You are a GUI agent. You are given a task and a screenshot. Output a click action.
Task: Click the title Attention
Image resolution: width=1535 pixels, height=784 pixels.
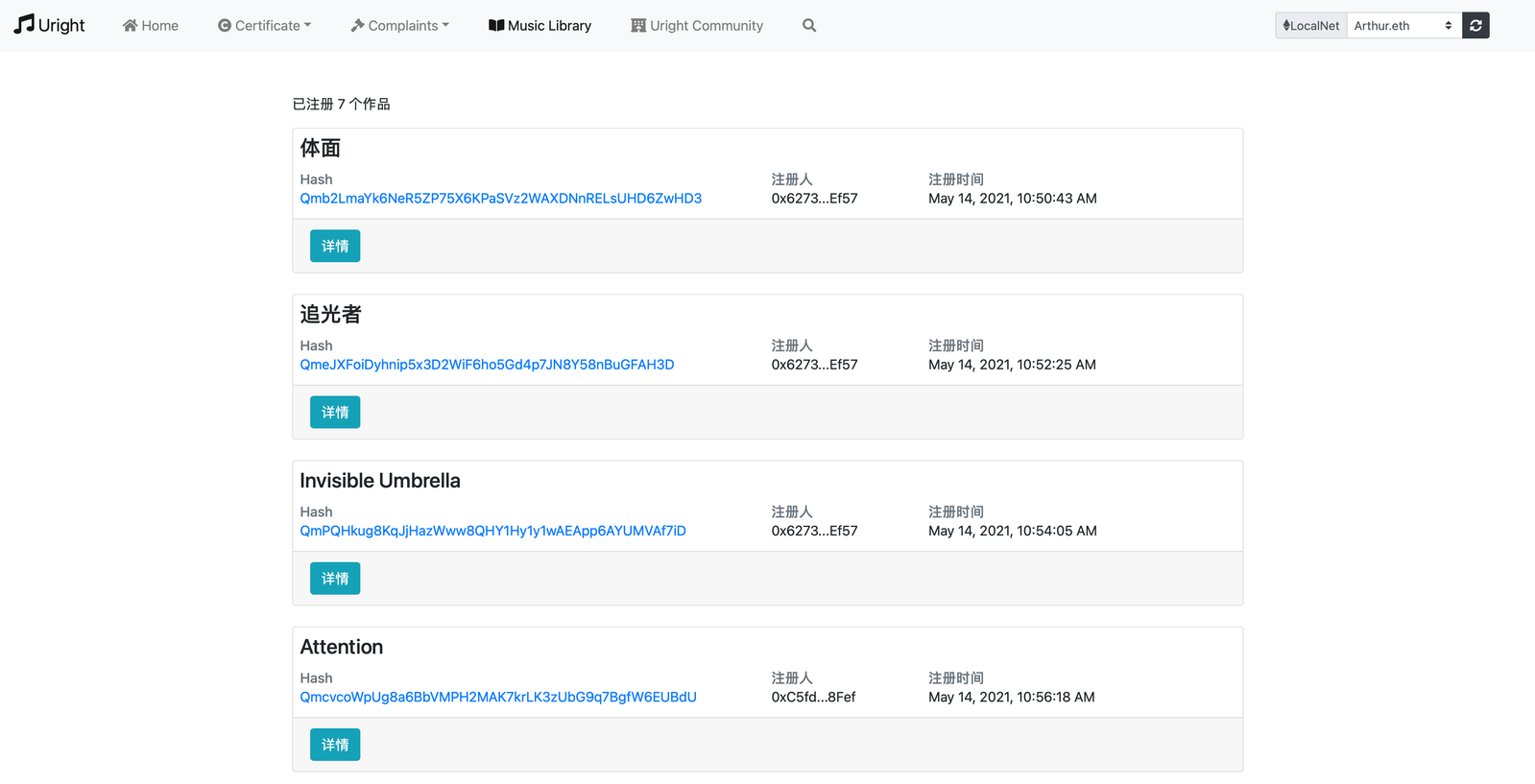click(x=342, y=647)
